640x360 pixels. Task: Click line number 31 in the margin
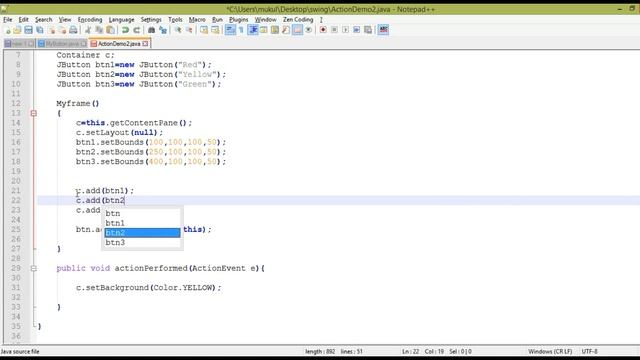[16, 288]
